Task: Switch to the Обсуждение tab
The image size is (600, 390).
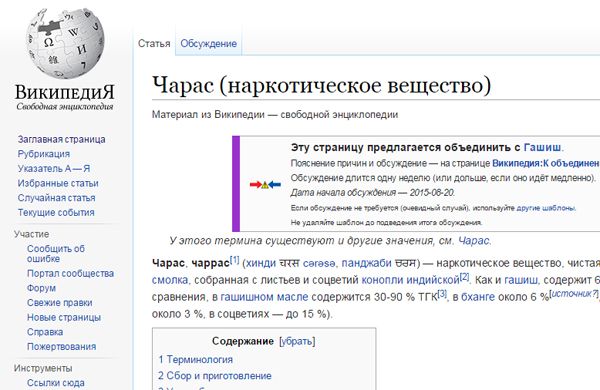Action: pyautogui.click(x=209, y=44)
